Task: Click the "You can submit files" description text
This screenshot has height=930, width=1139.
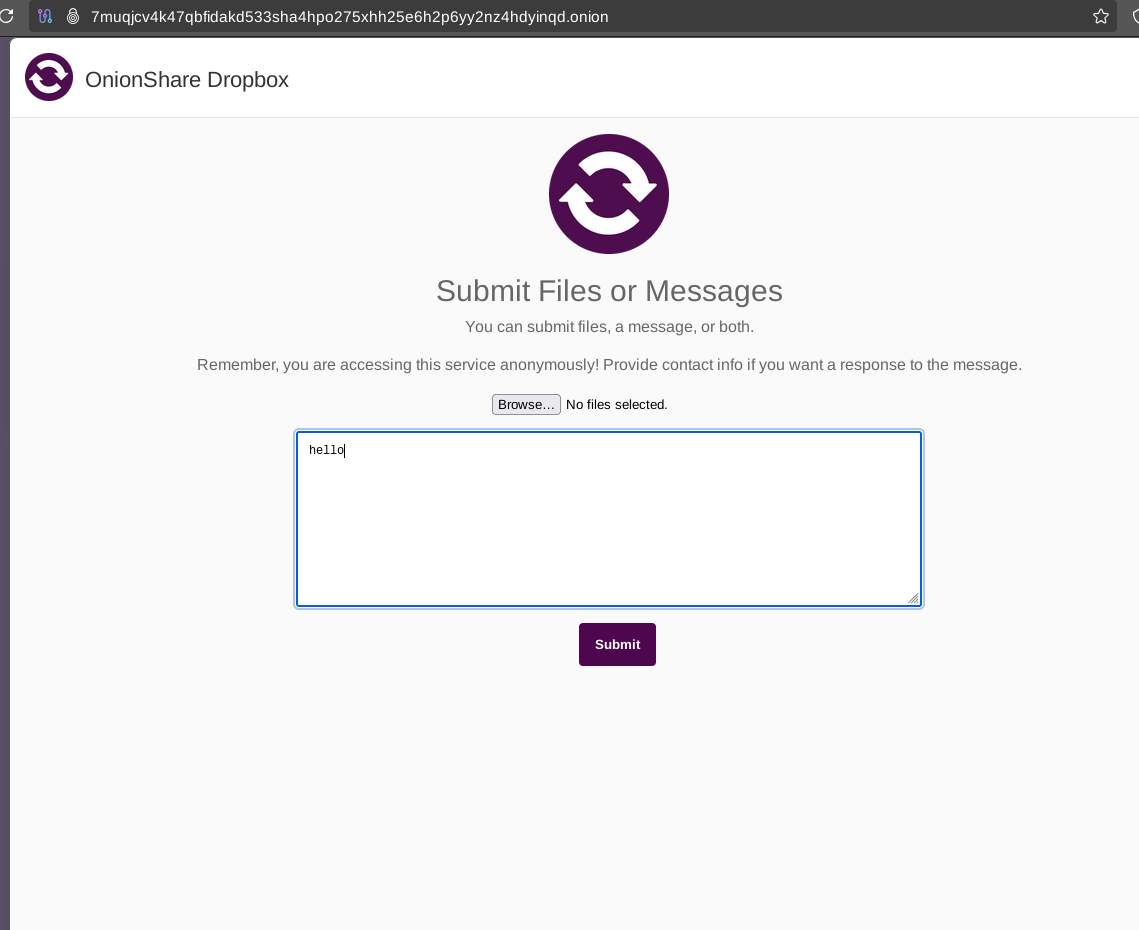Action: pos(608,327)
